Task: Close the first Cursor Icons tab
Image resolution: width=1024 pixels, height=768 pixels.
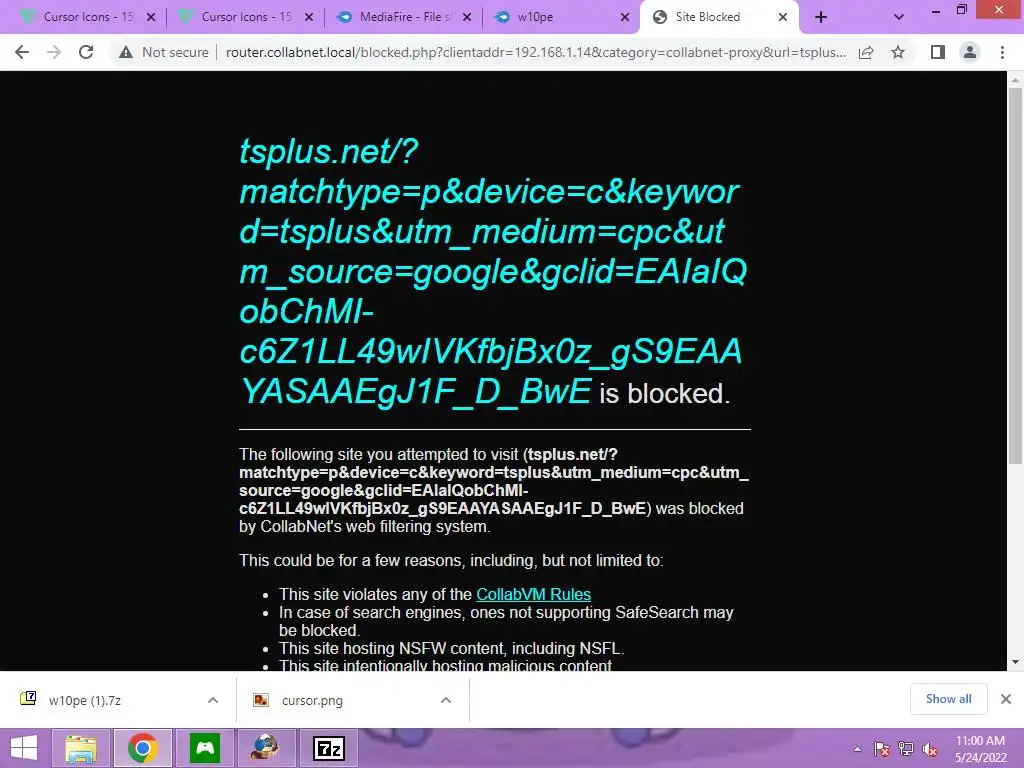Action: coord(151,17)
